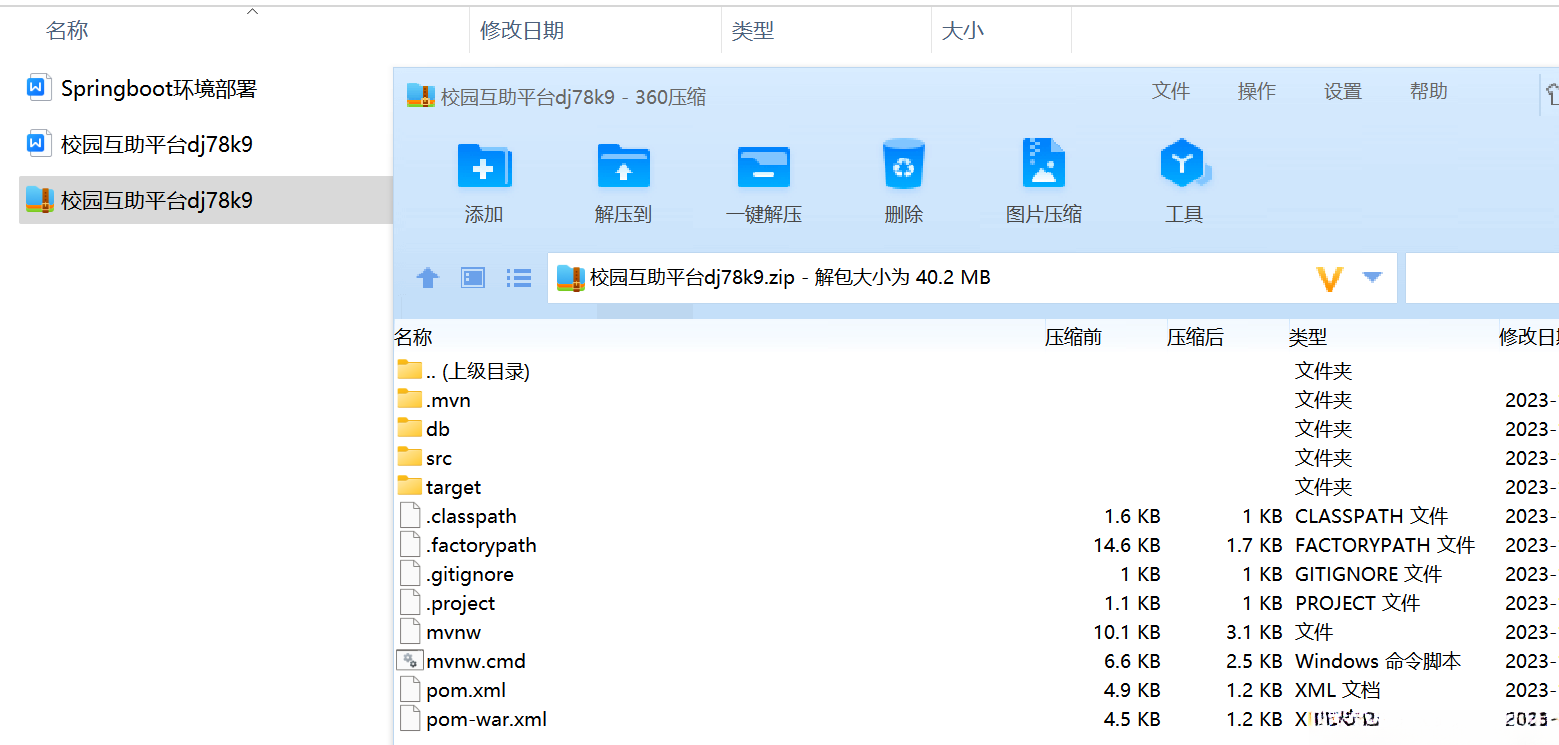Click the 360压缩 window title icon
The width and height of the screenshot is (1559, 745).
[x=420, y=96]
